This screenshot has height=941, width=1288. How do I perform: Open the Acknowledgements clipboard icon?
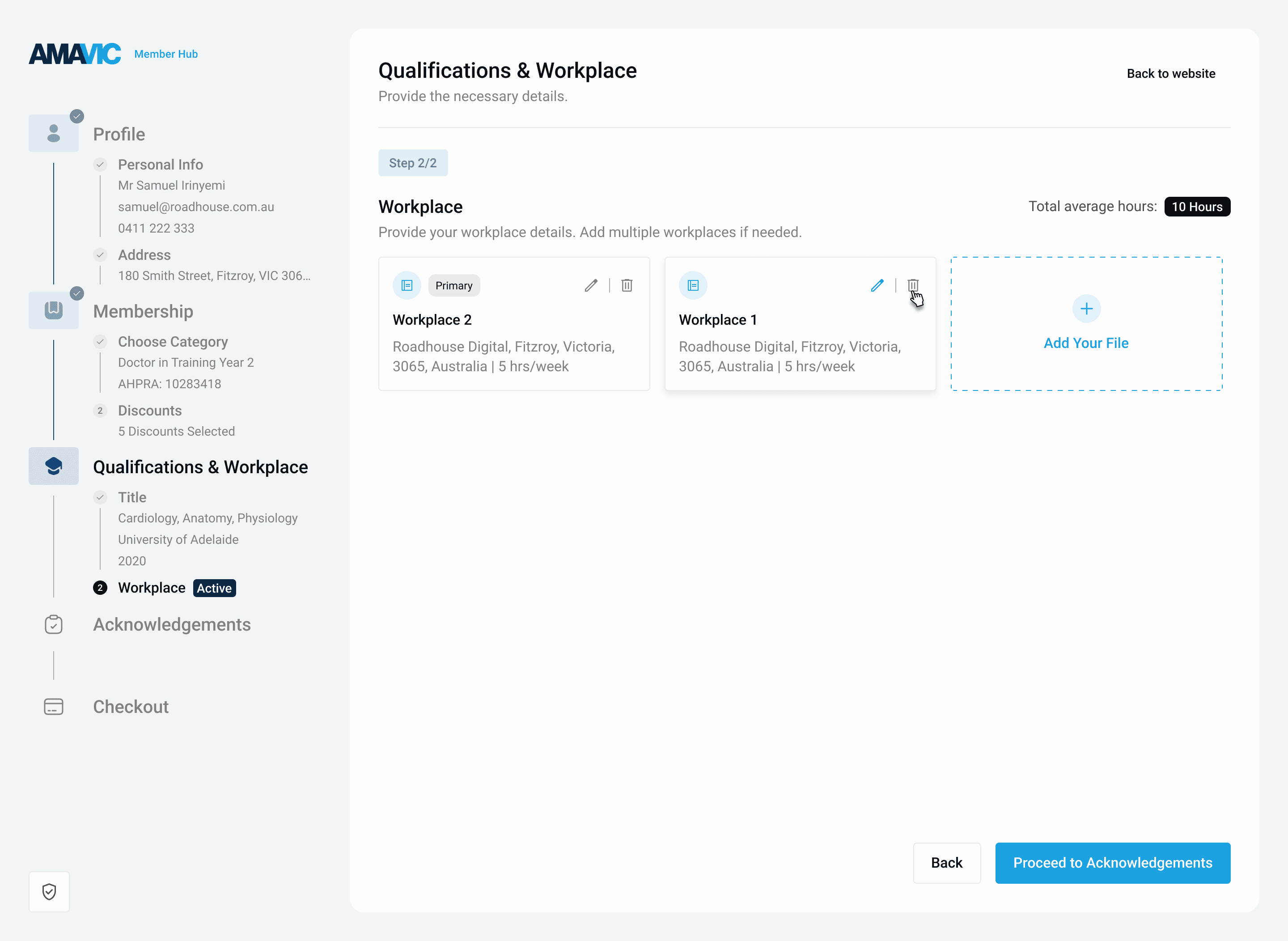pos(54,624)
